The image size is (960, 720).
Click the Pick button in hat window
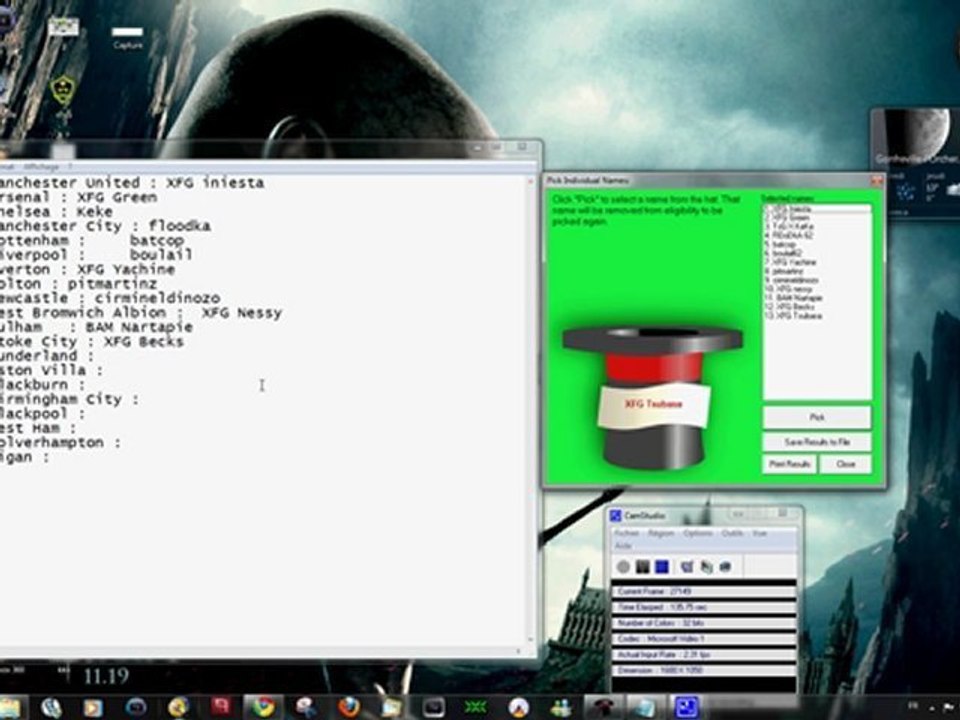point(817,418)
